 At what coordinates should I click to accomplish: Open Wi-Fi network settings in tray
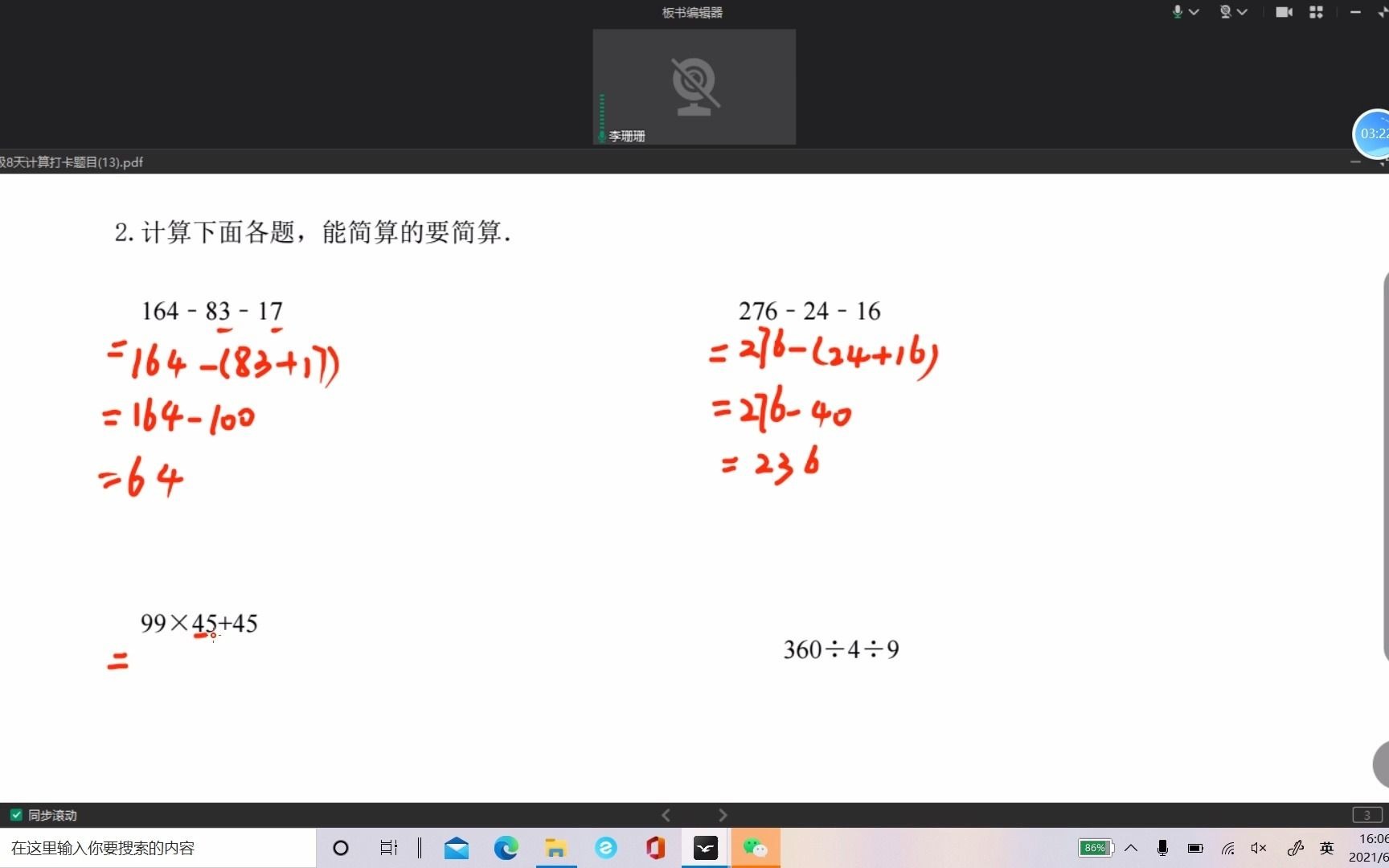pos(1227,848)
